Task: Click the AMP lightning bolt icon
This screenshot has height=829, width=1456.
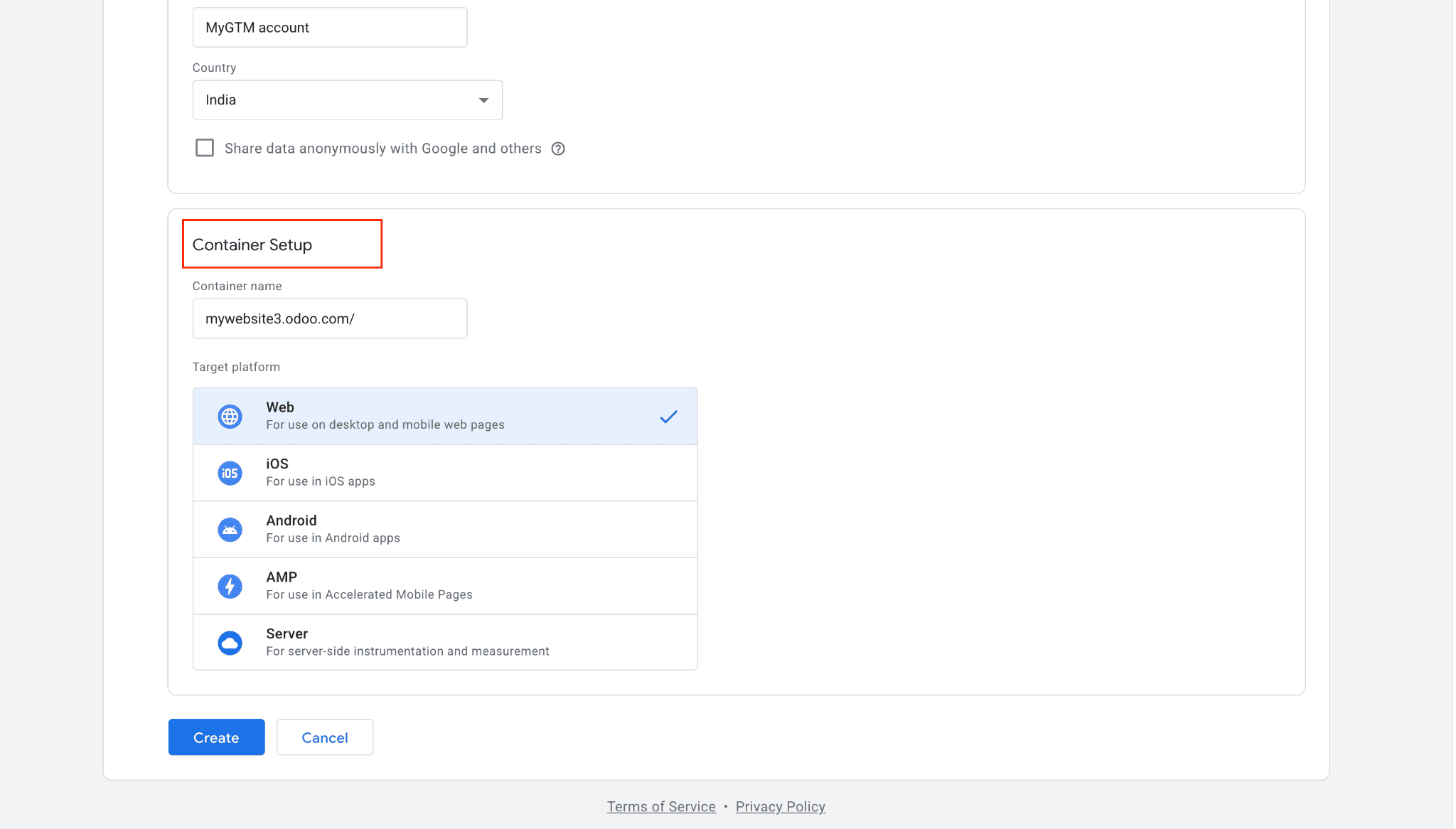Action: click(230, 587)
